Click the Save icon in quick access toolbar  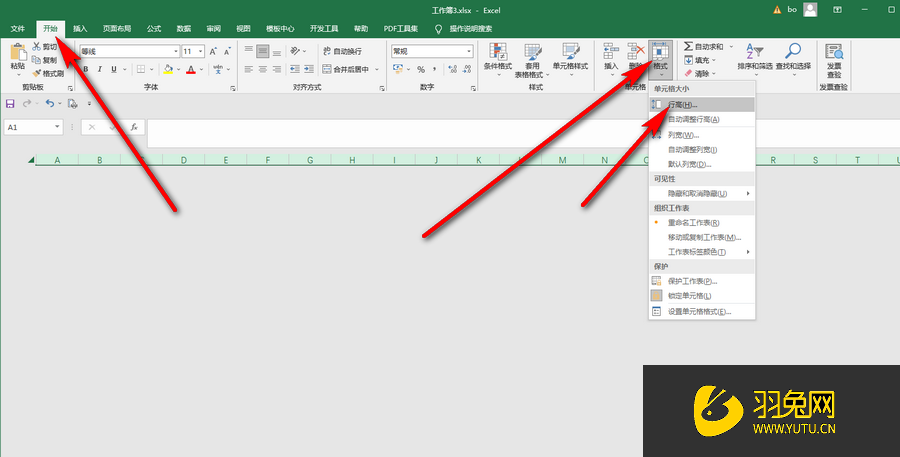(x=10, y=103)
